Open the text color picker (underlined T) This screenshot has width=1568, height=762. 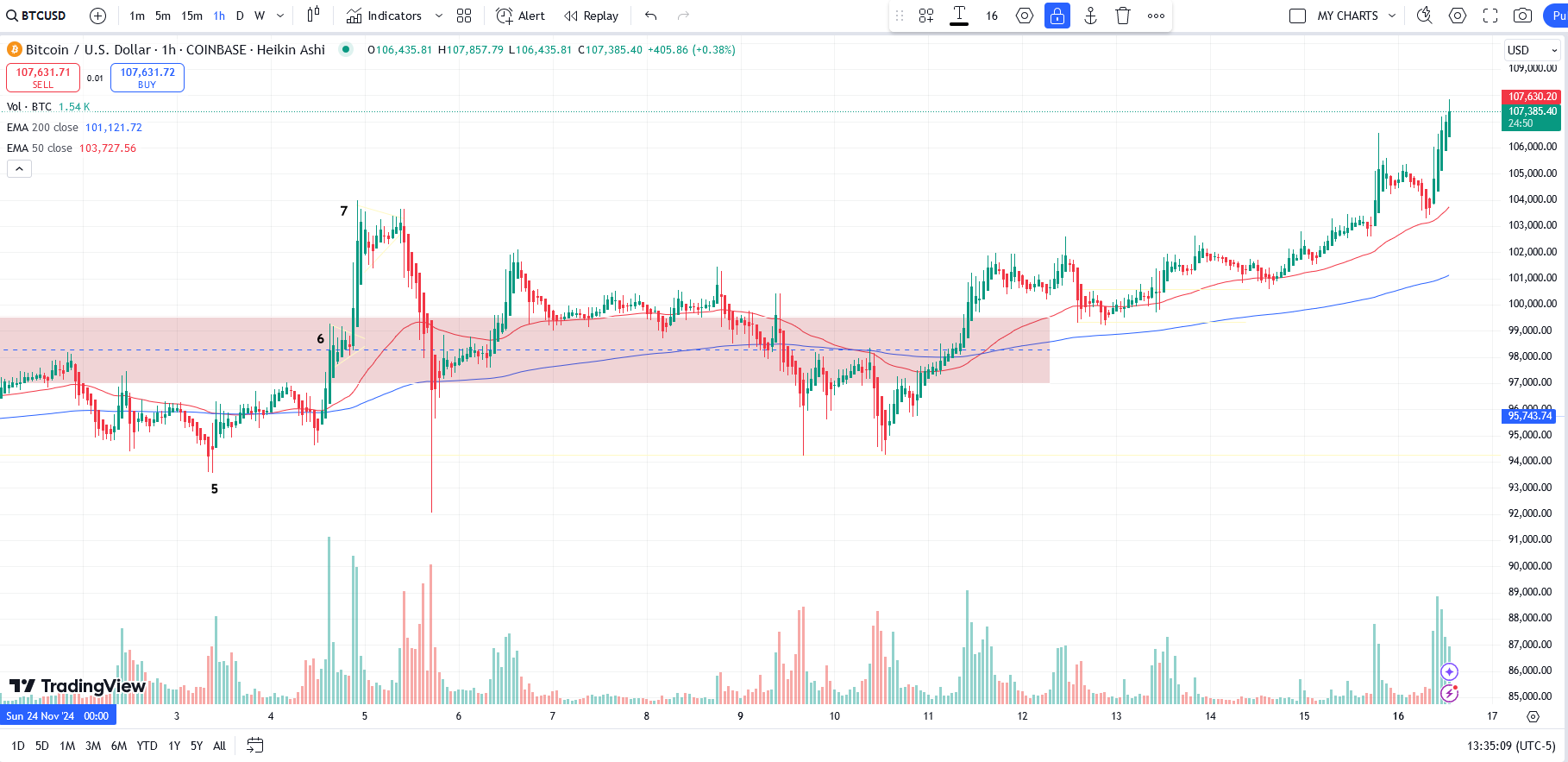click(958, 16)
